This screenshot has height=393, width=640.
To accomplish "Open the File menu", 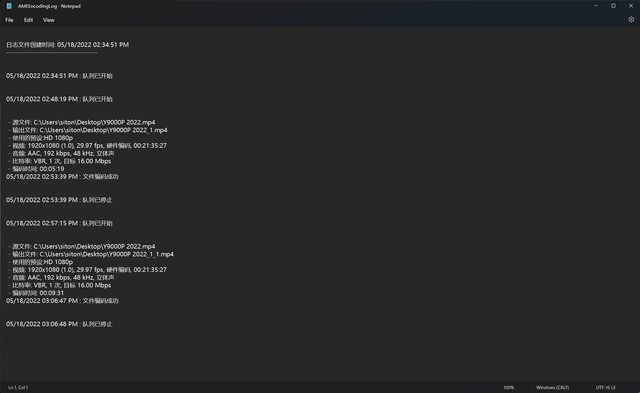I will [x=9, y=20].
